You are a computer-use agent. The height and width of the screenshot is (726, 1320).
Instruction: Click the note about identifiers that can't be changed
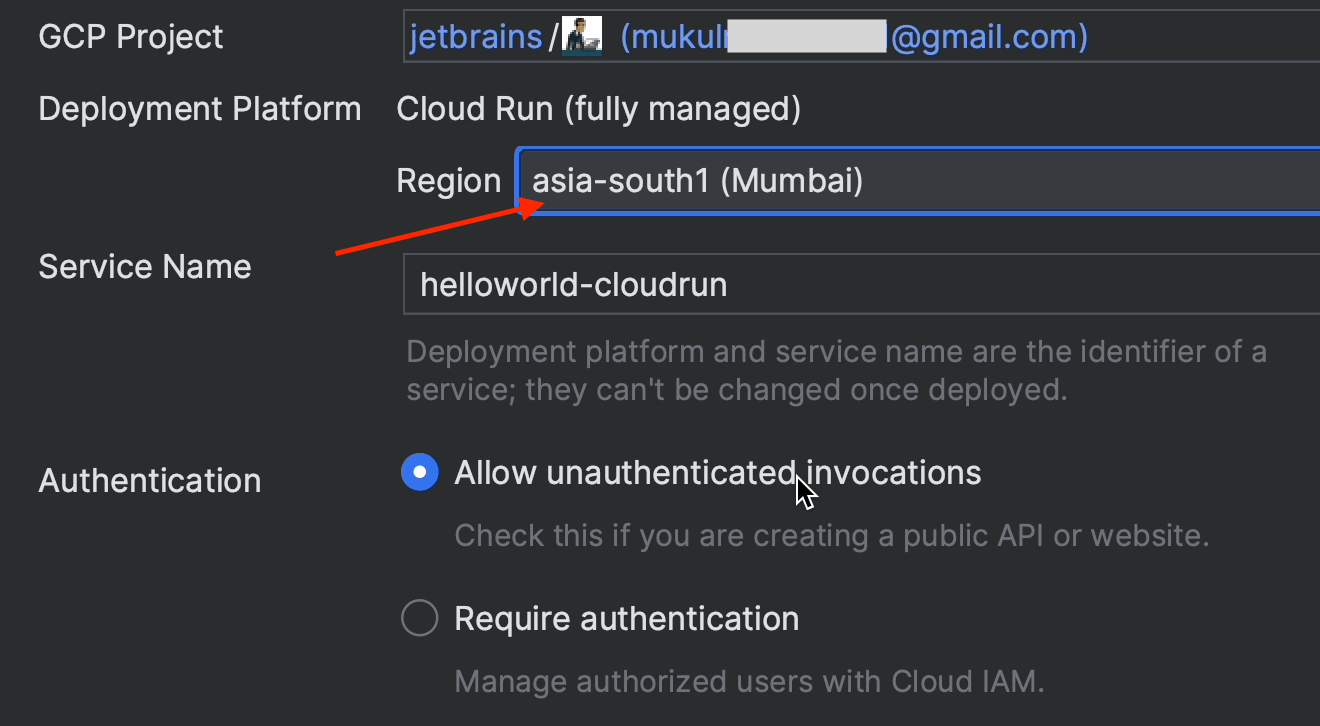click(837, 371)
